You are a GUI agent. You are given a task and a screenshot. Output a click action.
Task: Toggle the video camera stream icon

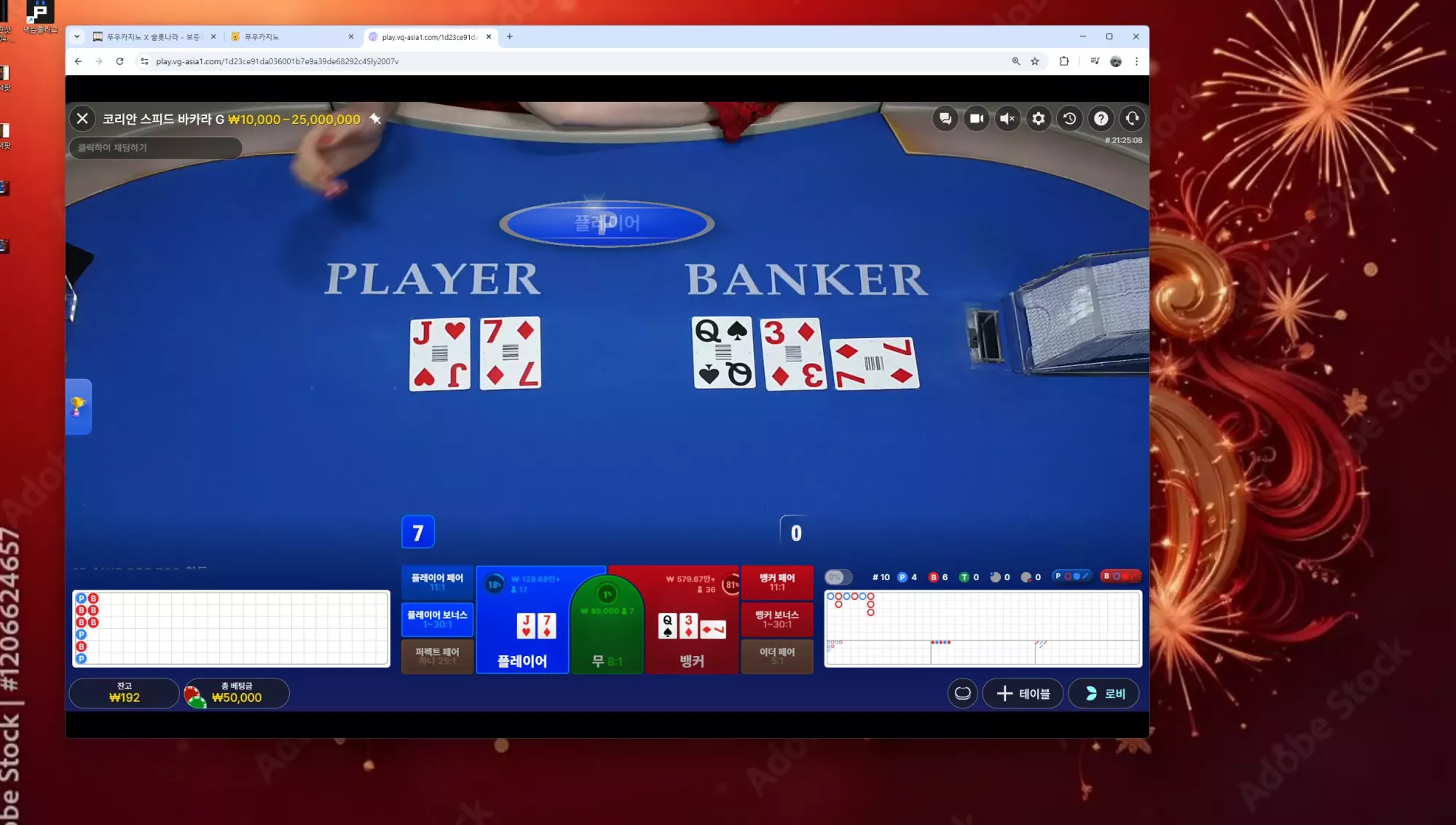(977, 118)
